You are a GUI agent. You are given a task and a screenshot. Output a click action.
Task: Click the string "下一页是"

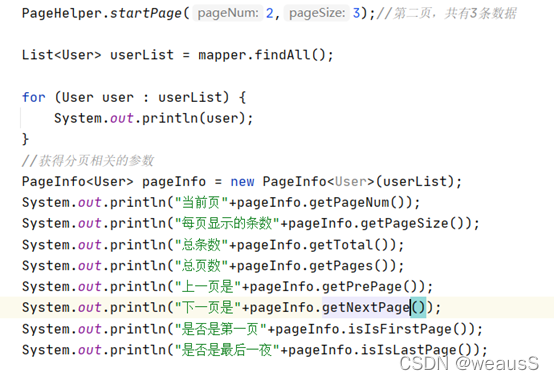pyautogui.click(x=208, y=307)
